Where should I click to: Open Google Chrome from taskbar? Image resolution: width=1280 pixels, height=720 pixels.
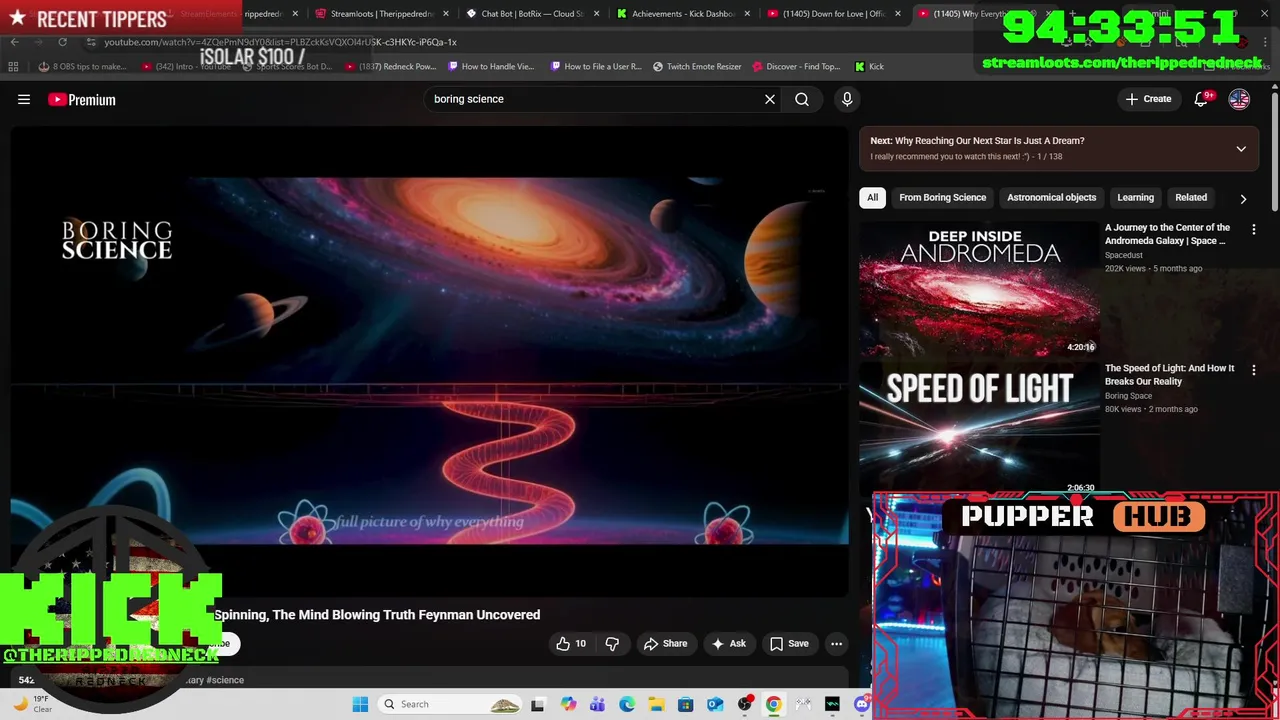[773, 704]
